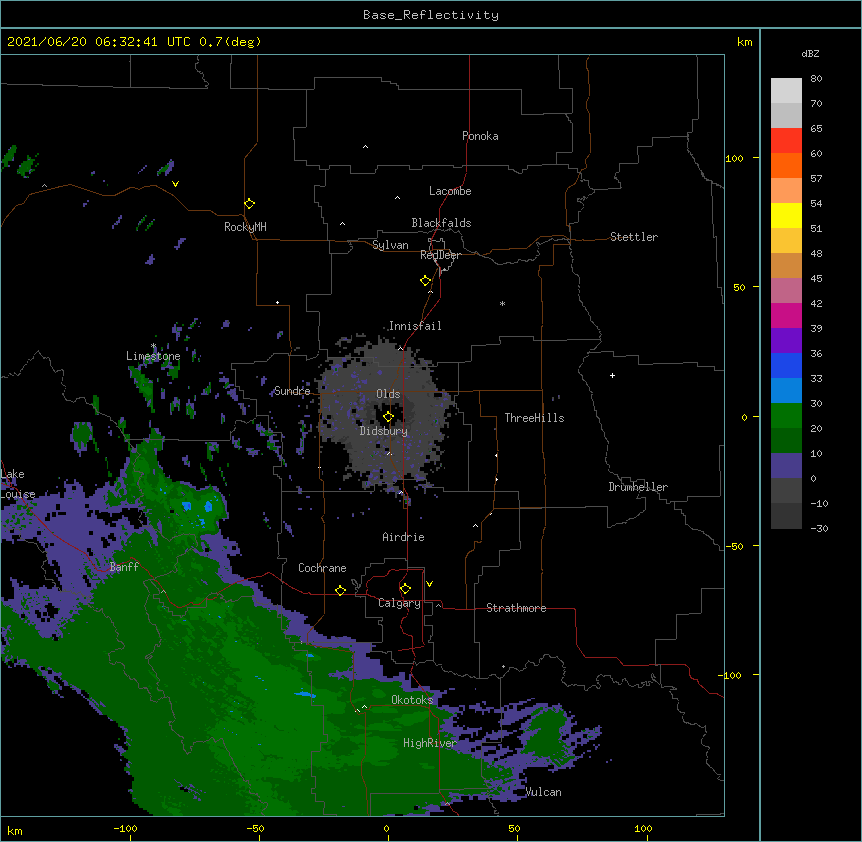Pick the light blue 30-33 dBZ legend swatch
Screen dimensions: 862x842
pyautogui.click(x=786, y=391)
